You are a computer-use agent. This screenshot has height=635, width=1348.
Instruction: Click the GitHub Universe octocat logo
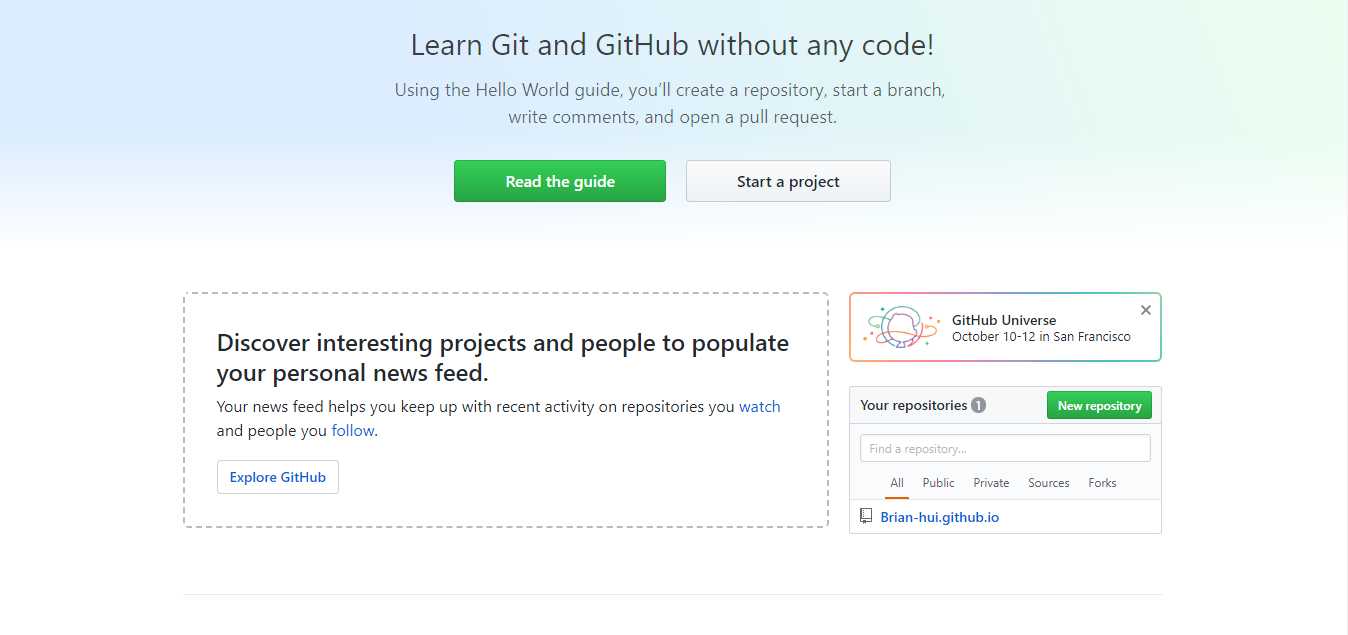click(x=903, y=327)
